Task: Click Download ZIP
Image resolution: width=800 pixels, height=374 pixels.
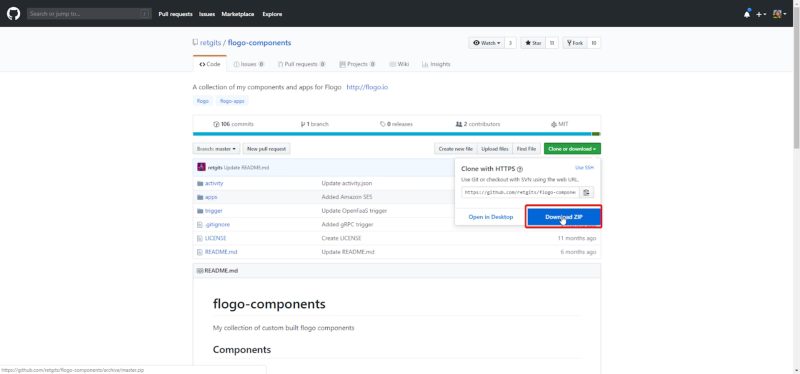Action: click(564, 217)
